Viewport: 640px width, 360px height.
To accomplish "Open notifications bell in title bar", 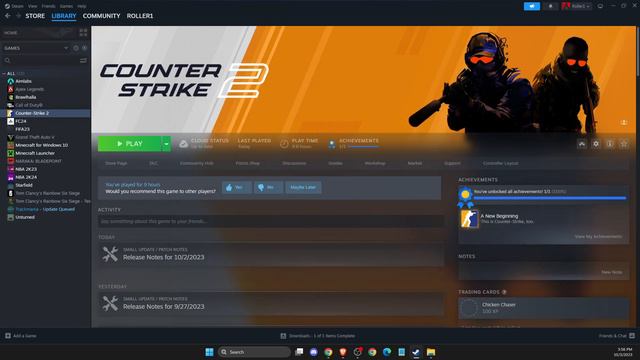I will coord(550,6).
